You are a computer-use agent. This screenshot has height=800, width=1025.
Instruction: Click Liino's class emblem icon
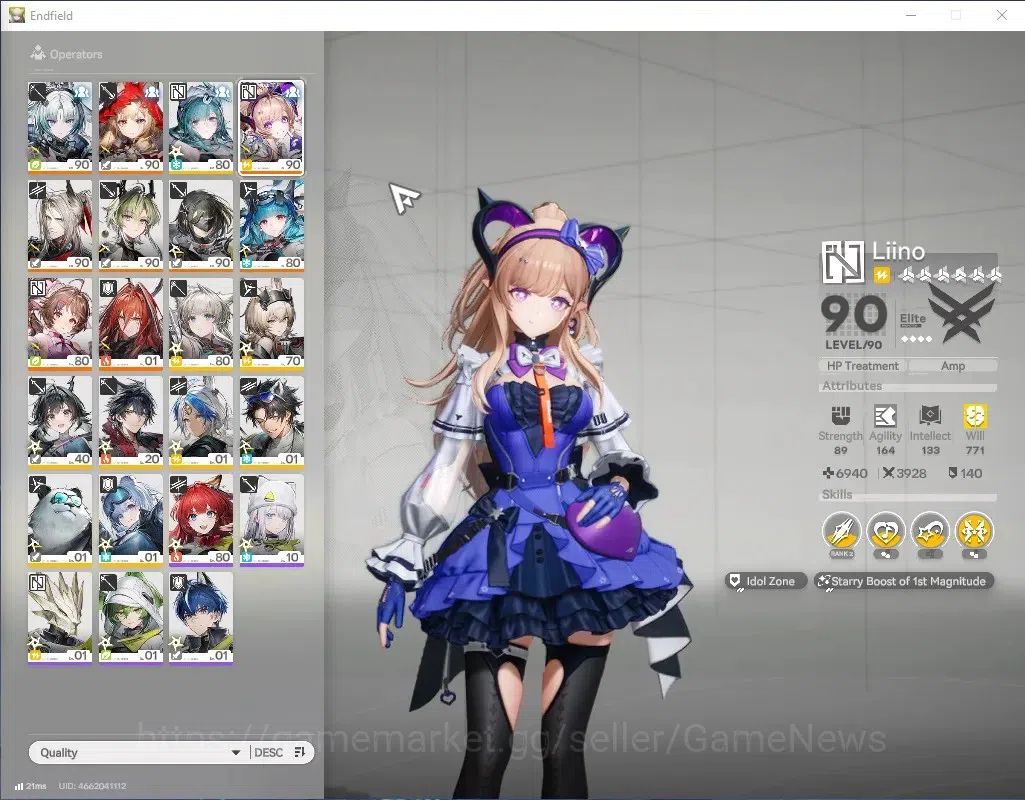coord(843,262)
